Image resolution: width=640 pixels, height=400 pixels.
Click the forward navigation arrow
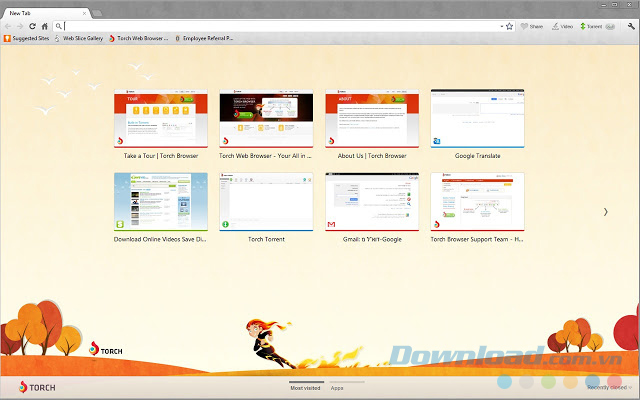click(x=20, y=26)
